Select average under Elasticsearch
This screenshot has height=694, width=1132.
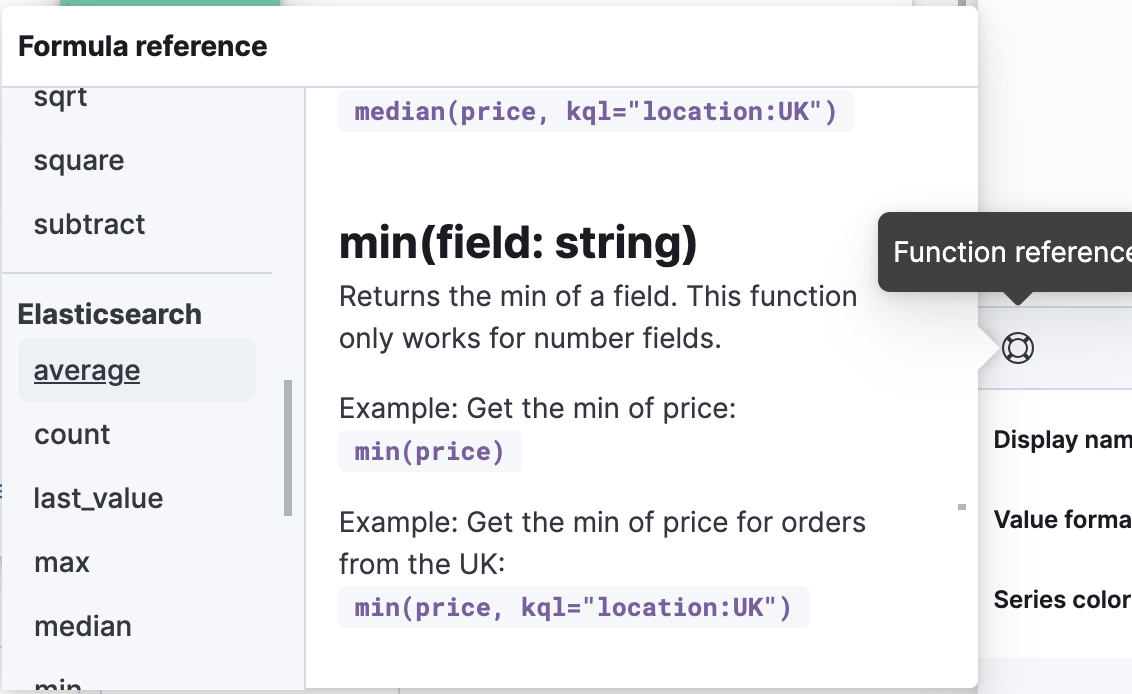click(87, 371)
